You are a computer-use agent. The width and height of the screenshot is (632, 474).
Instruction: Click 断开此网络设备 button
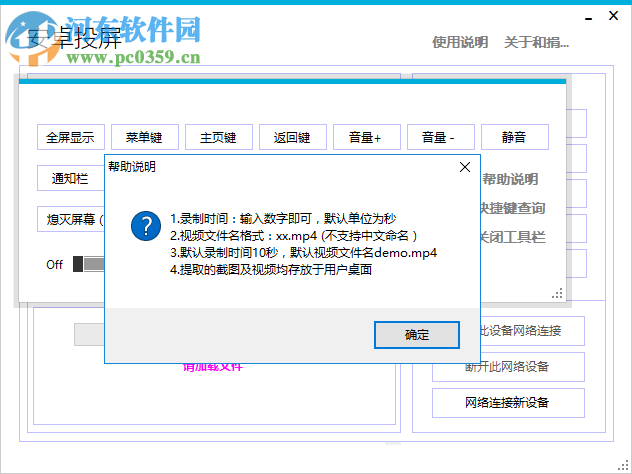[508, 367]
